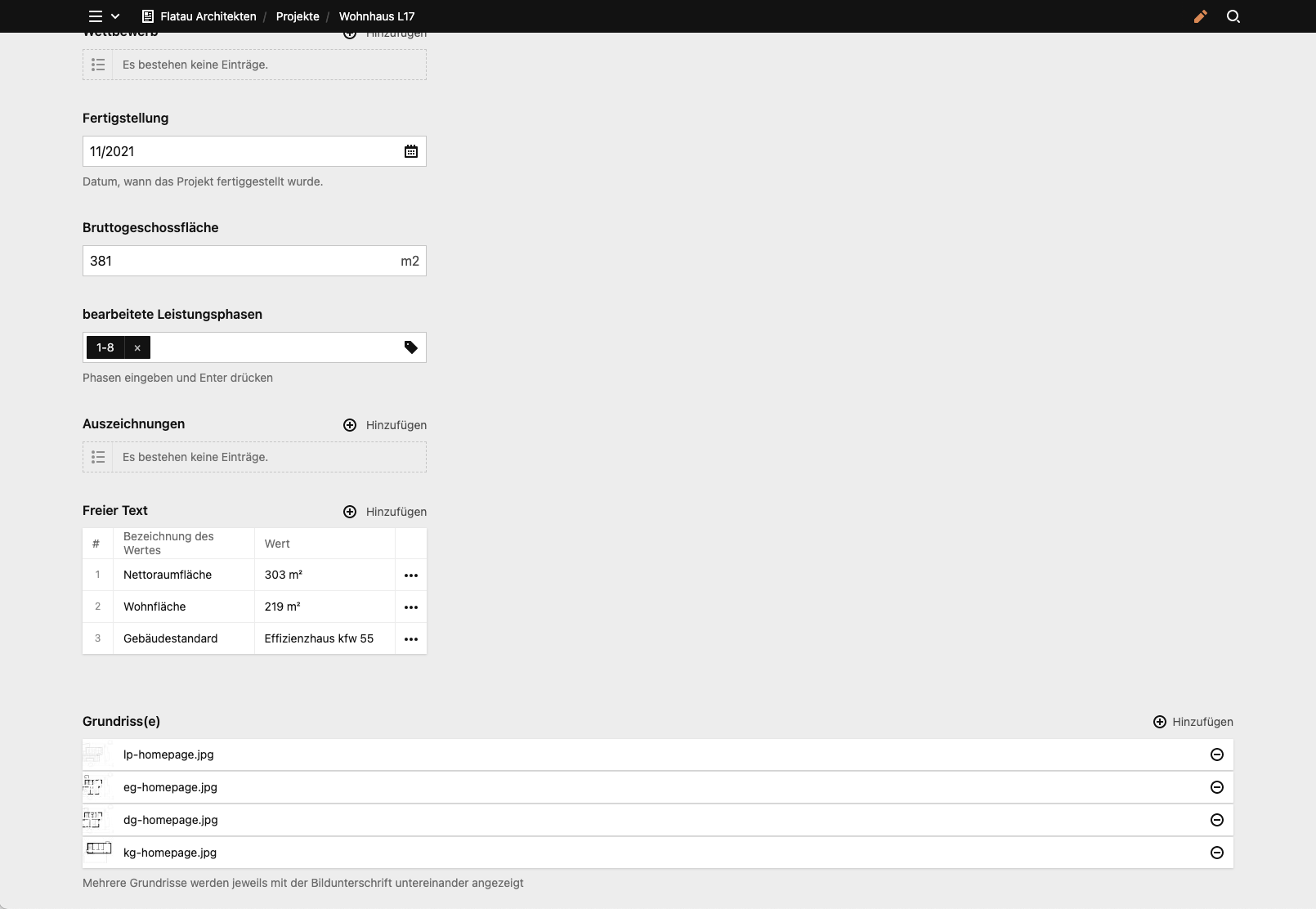Image resolution: width=1316 pixels, height=909 pixels.
Task: Open options menu for the Gebäudestandard row
Action: point(411,638)
